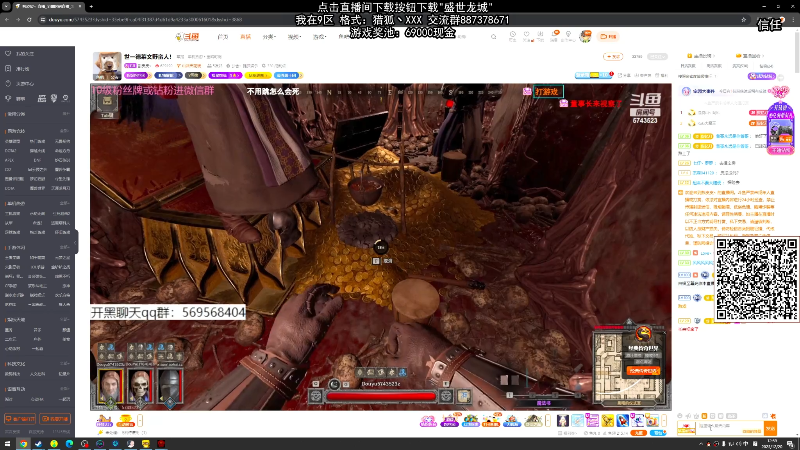The width and height of the screenshot is (800, 450).
Task: Open the first navigation item beside the logo
Action: pyautogui.click(x=223, y=37)
